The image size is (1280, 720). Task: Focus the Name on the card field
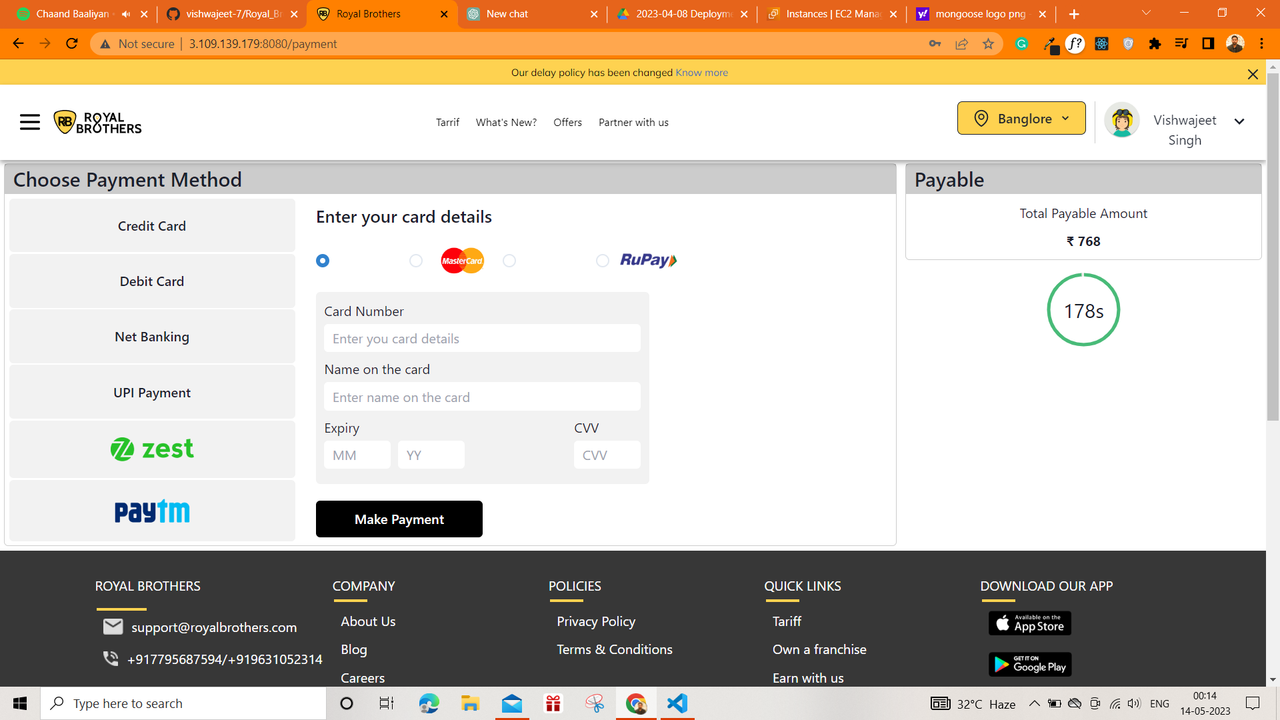point(482,397)
